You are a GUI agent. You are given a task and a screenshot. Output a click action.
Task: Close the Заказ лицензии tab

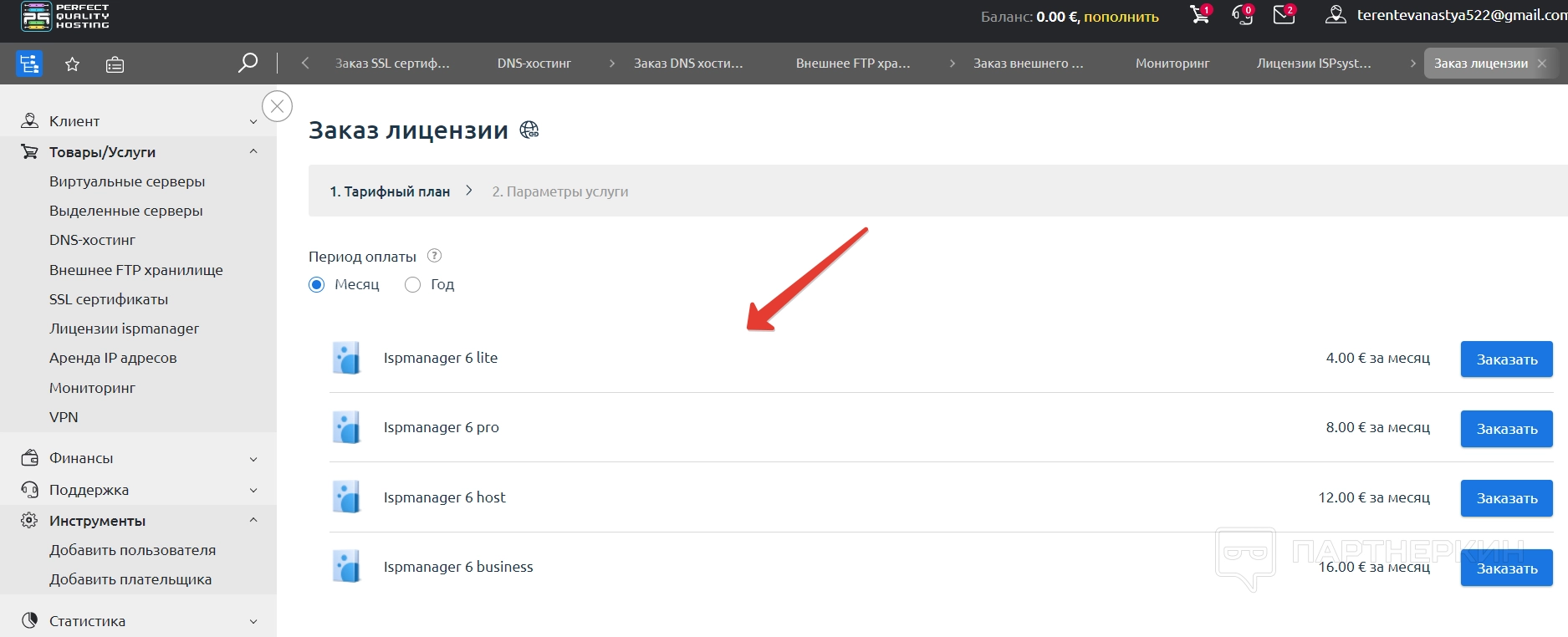pos(1542,64)
